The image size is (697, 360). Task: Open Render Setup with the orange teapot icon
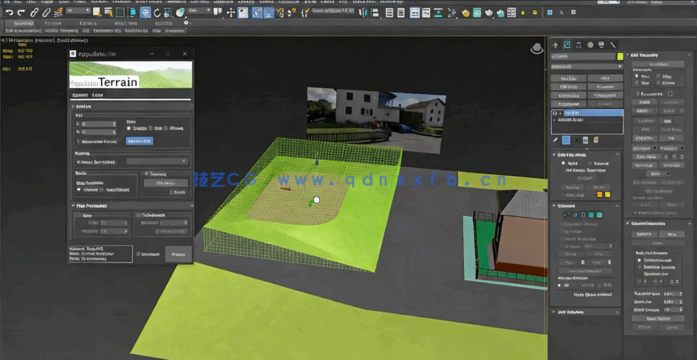coord(465,13)
